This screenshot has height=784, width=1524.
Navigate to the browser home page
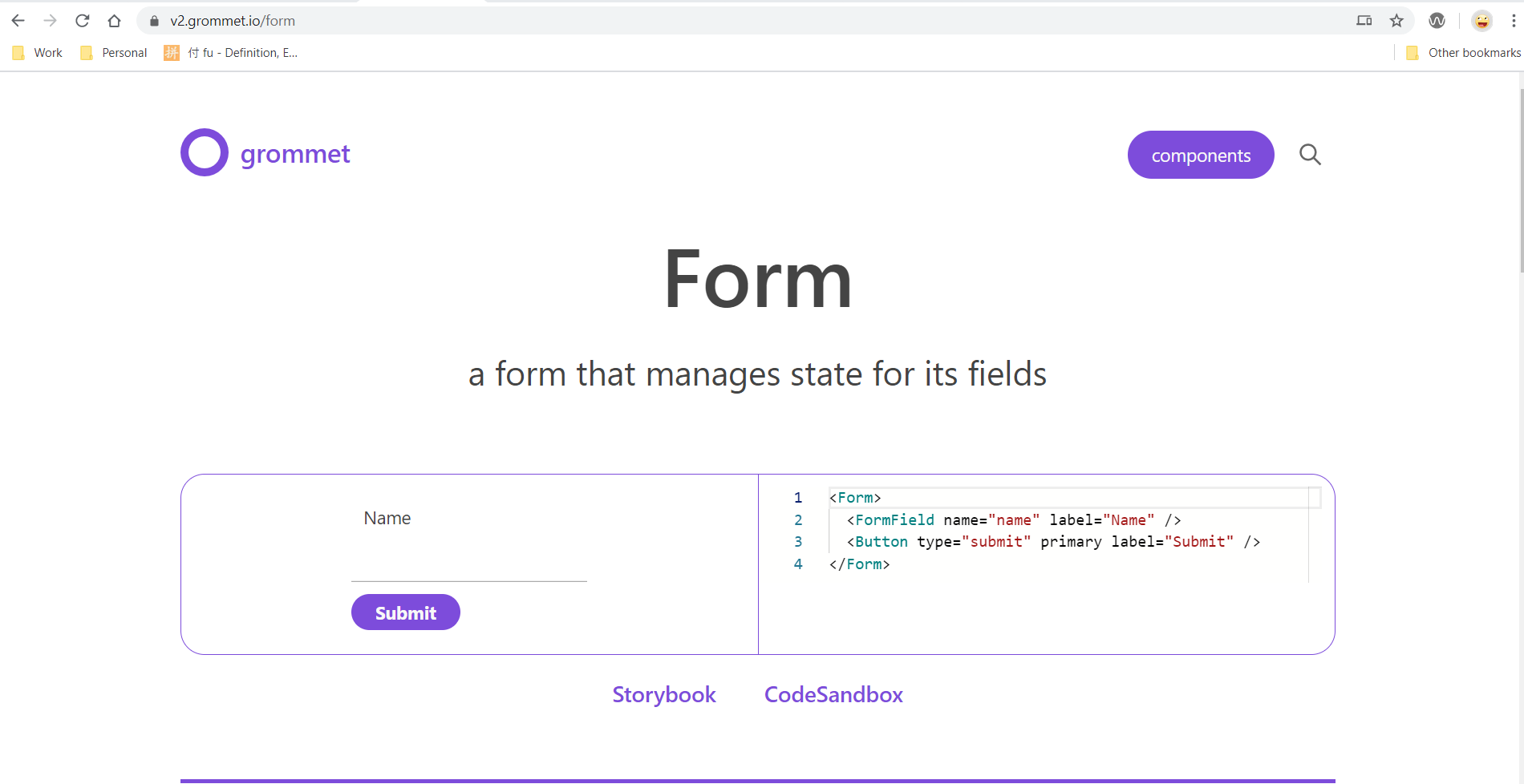114,20
